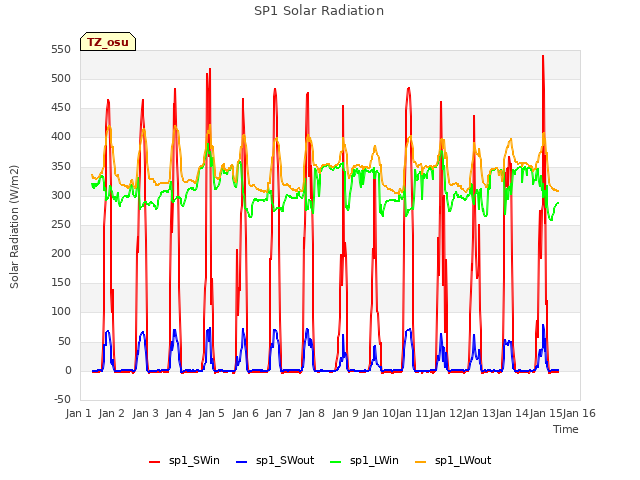Click the Jan 6 x-axis label
Viewport: 640px width, 480px height.
tap(245, 413)
